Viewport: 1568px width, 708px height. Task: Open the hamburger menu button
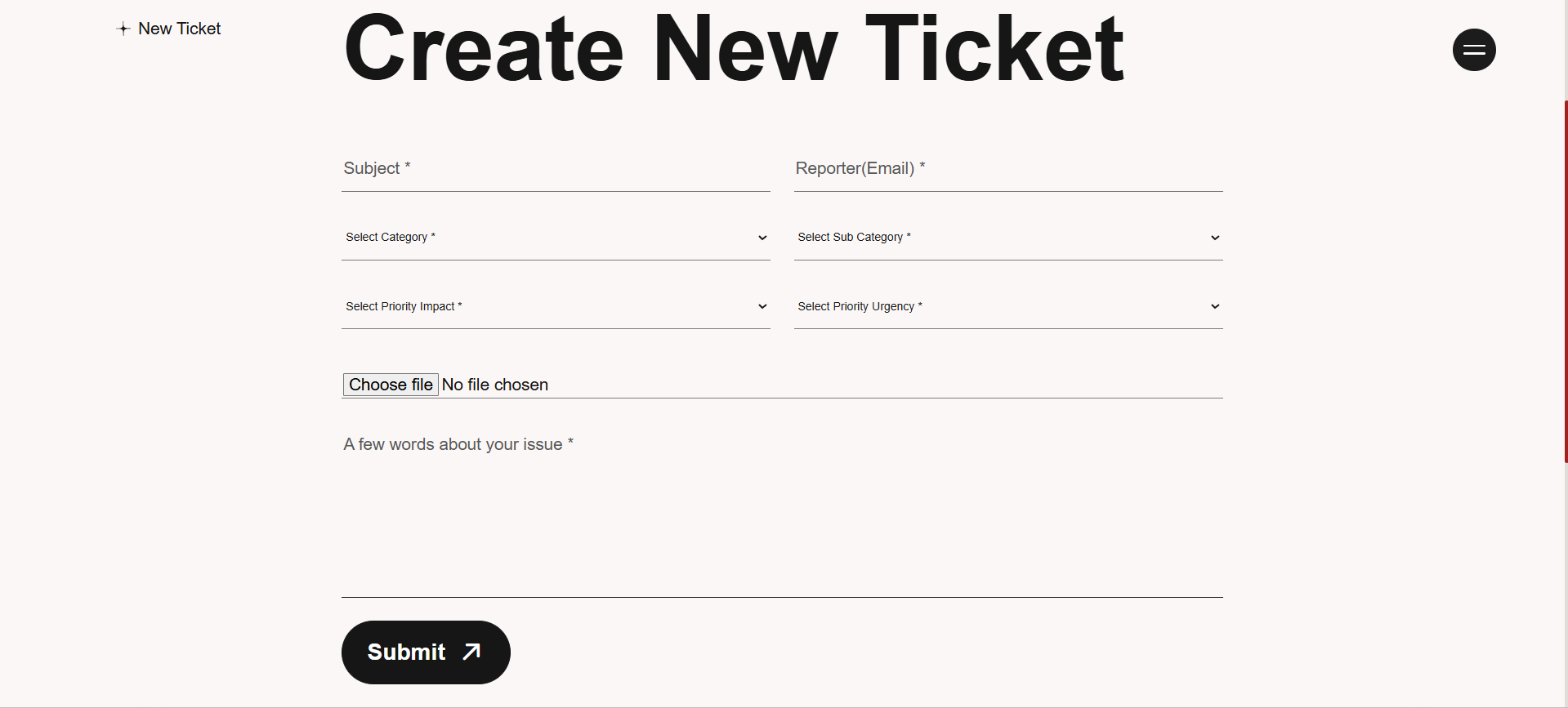coord(1474,50)
